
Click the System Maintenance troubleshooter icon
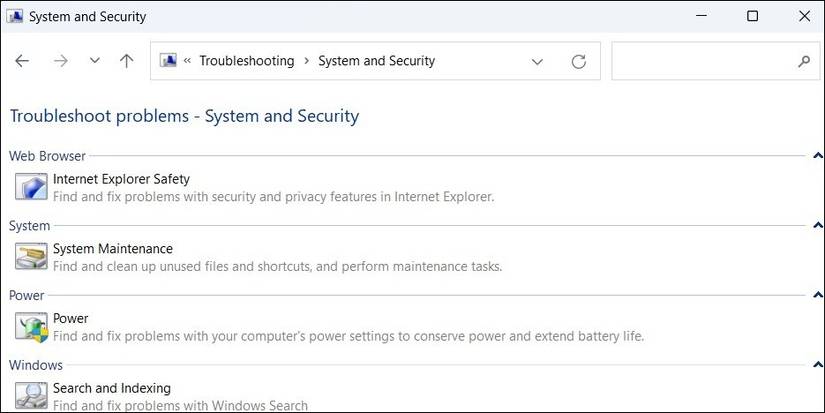31,257
